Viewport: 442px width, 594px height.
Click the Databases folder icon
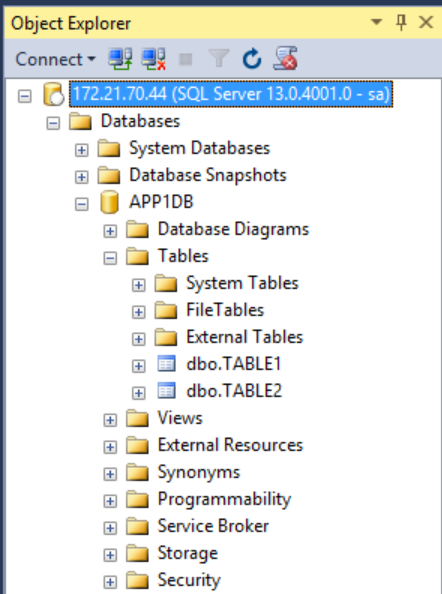80,121
